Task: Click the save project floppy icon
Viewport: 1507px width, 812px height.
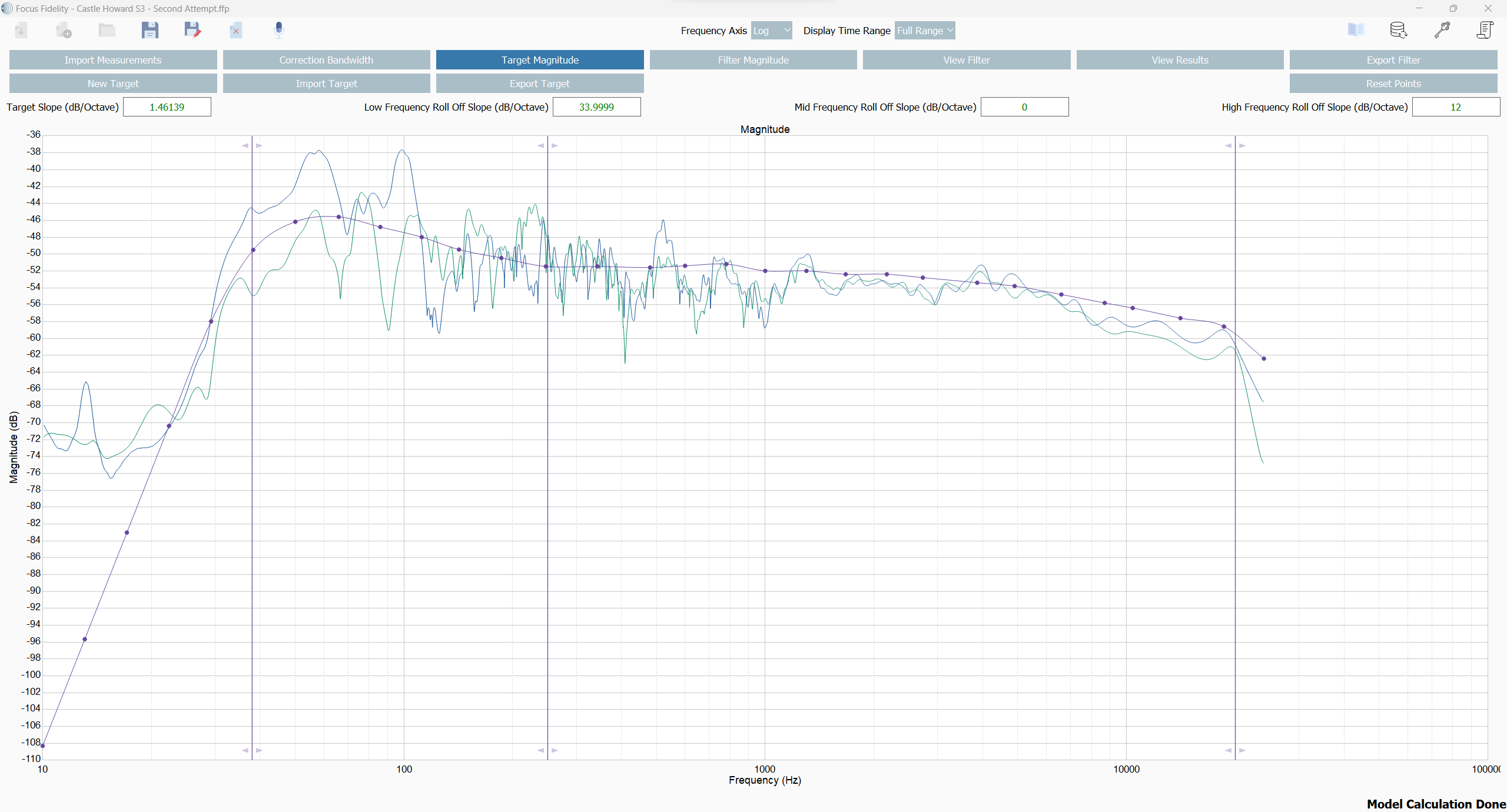Action: [150, 30]
